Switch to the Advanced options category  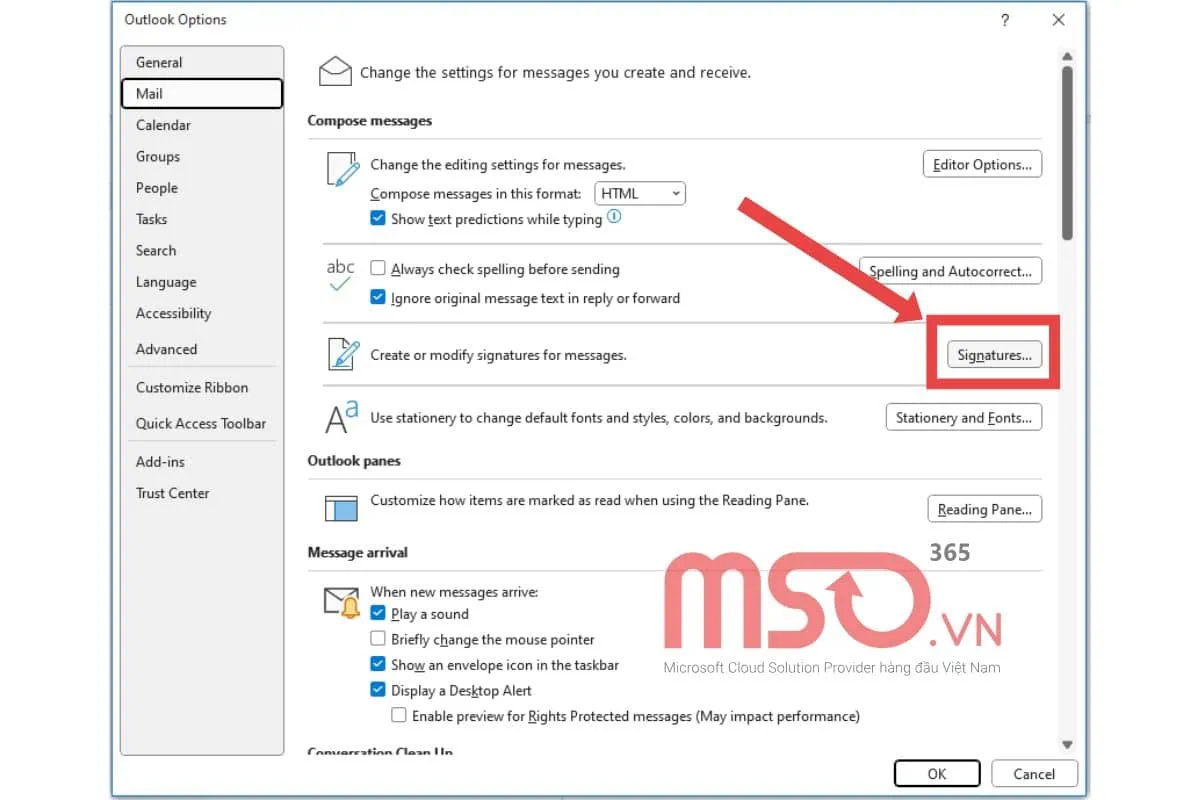click(x=166, y=349)
